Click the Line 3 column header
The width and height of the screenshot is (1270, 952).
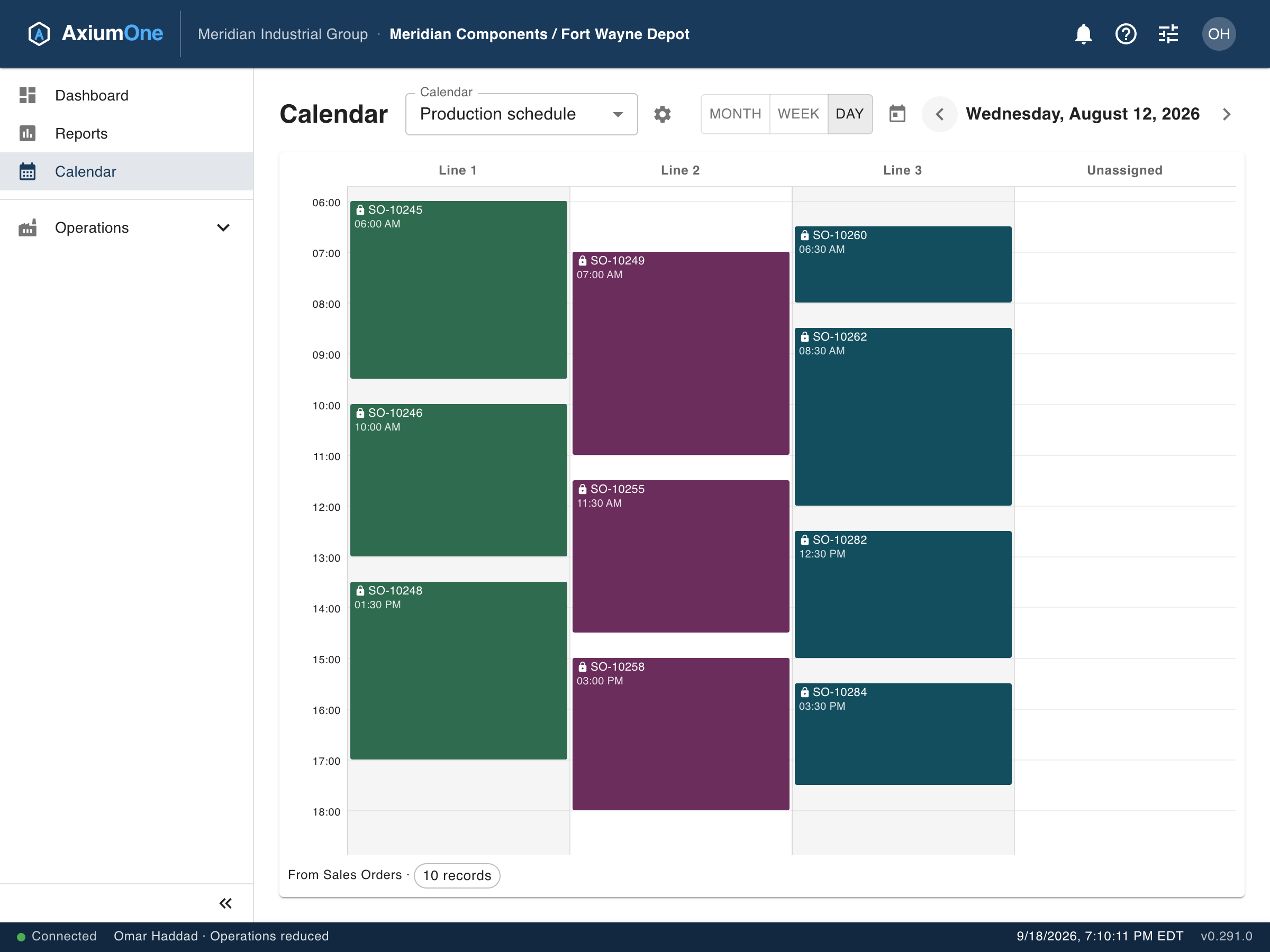(x=903, y=170)
